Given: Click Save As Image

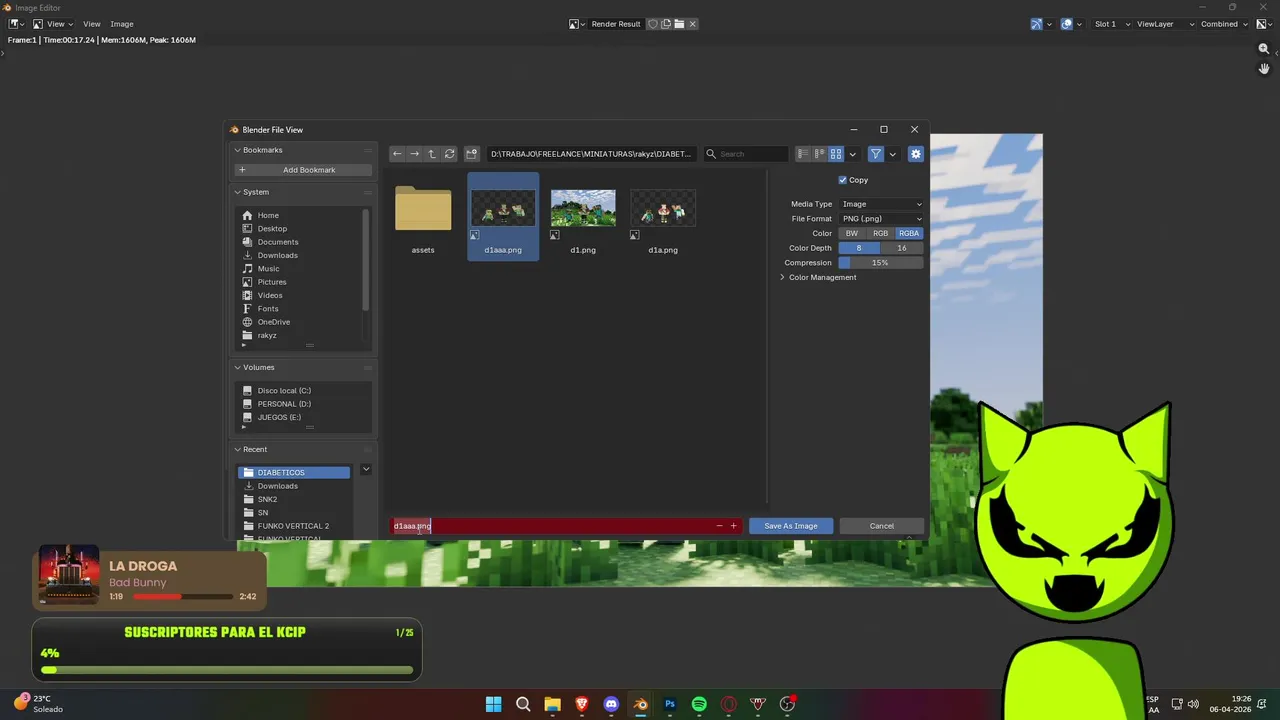Looking at the screenshot, I should (x=791, y=526).
